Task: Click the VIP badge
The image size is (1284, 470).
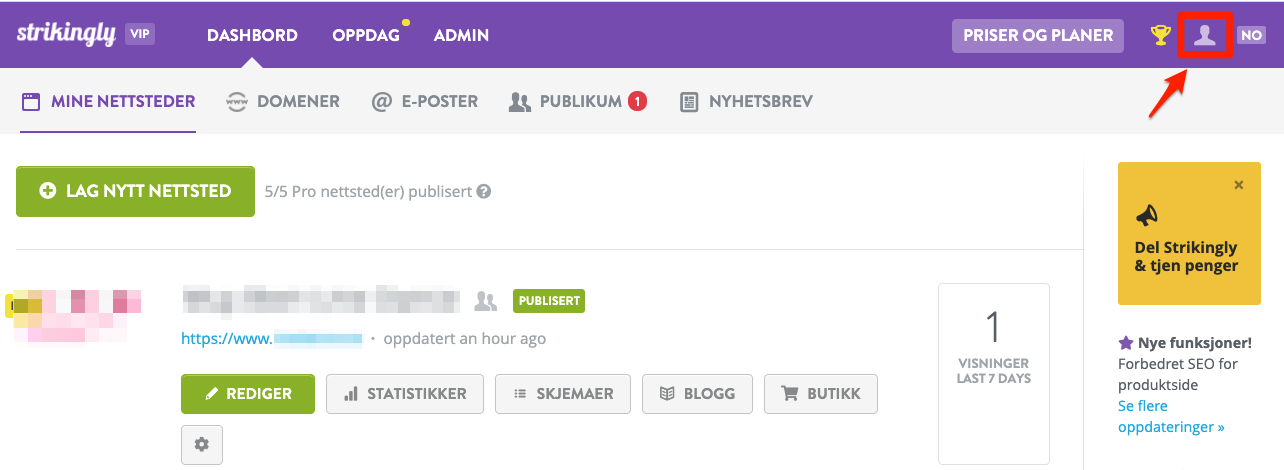Action: [140, 34]
